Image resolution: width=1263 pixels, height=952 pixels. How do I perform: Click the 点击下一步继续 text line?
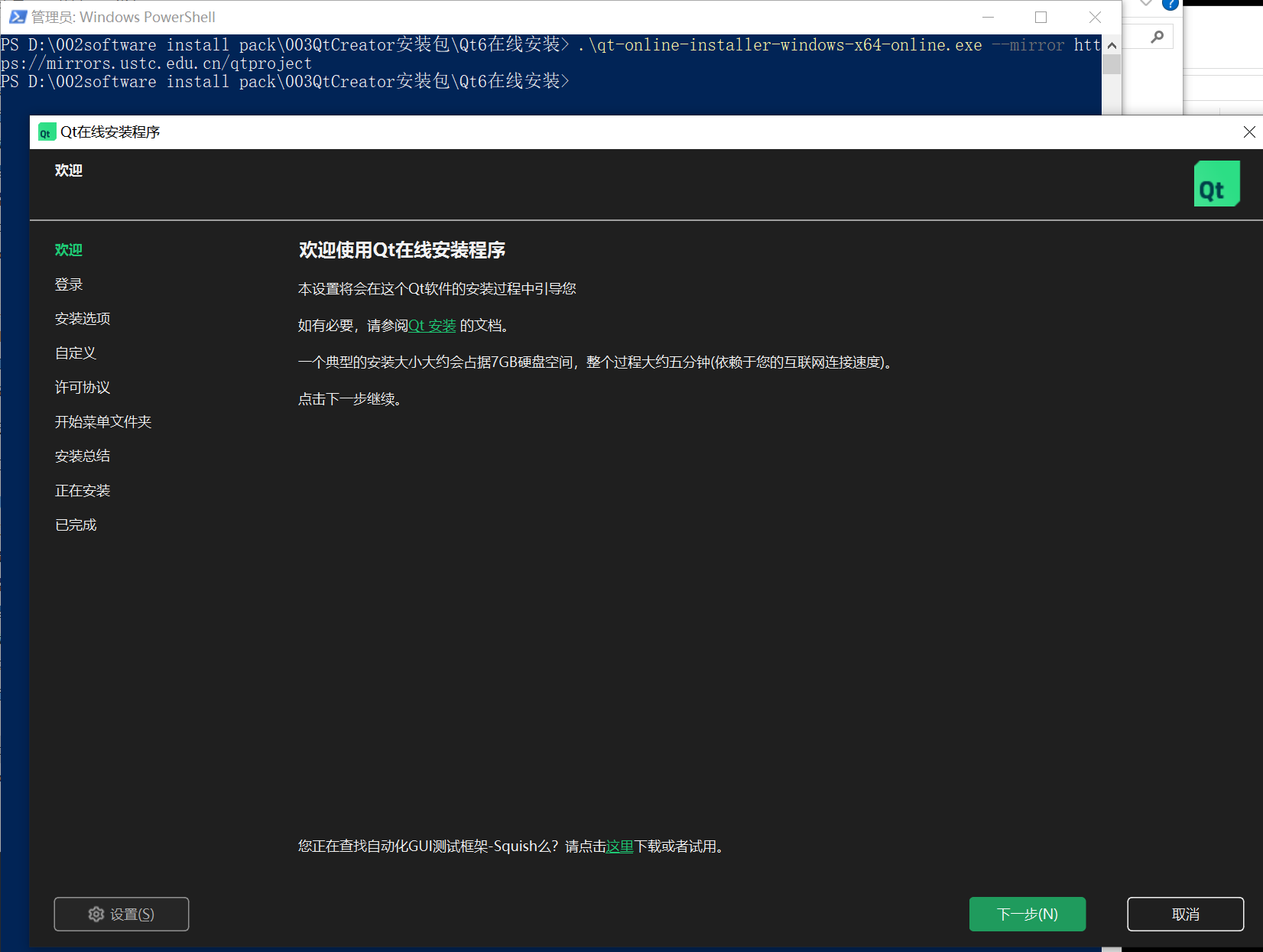350,399
